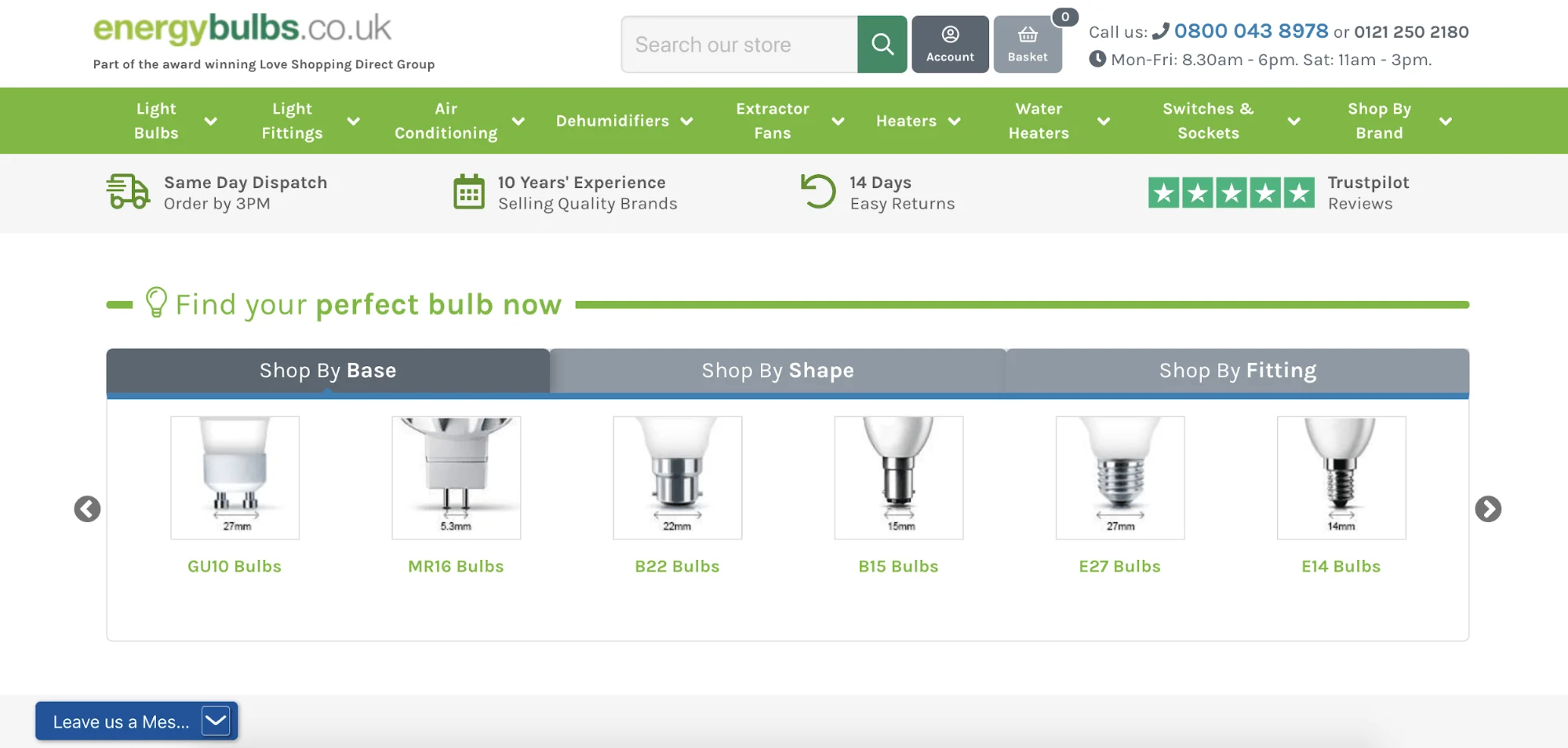The width and height of the screenshot is (1568, 748).
Task: Open the Switches & Sockets menu
Action: pyautogui.click(x=1208, y=121)
